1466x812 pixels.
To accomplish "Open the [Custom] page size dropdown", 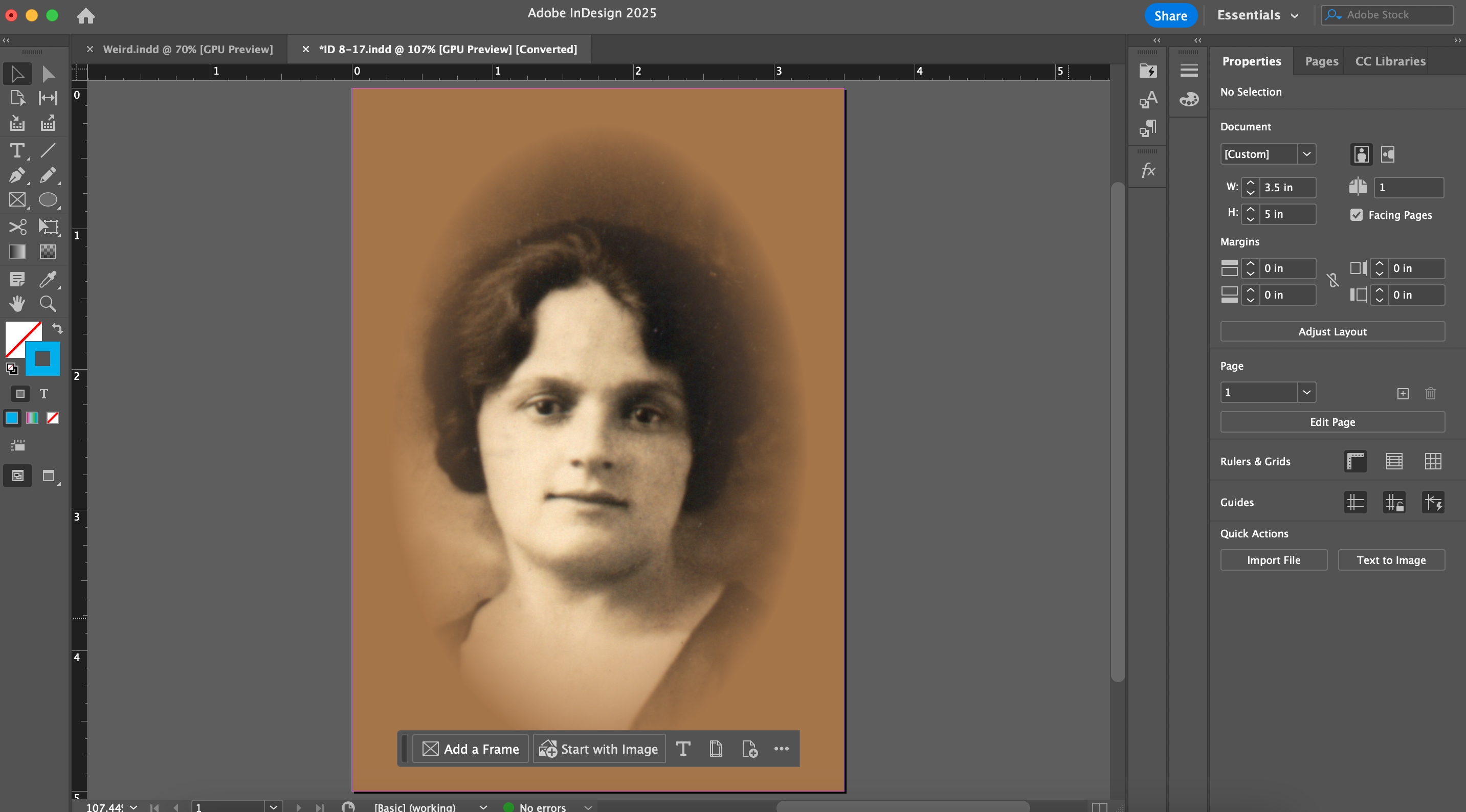I will coord(1306,154).
